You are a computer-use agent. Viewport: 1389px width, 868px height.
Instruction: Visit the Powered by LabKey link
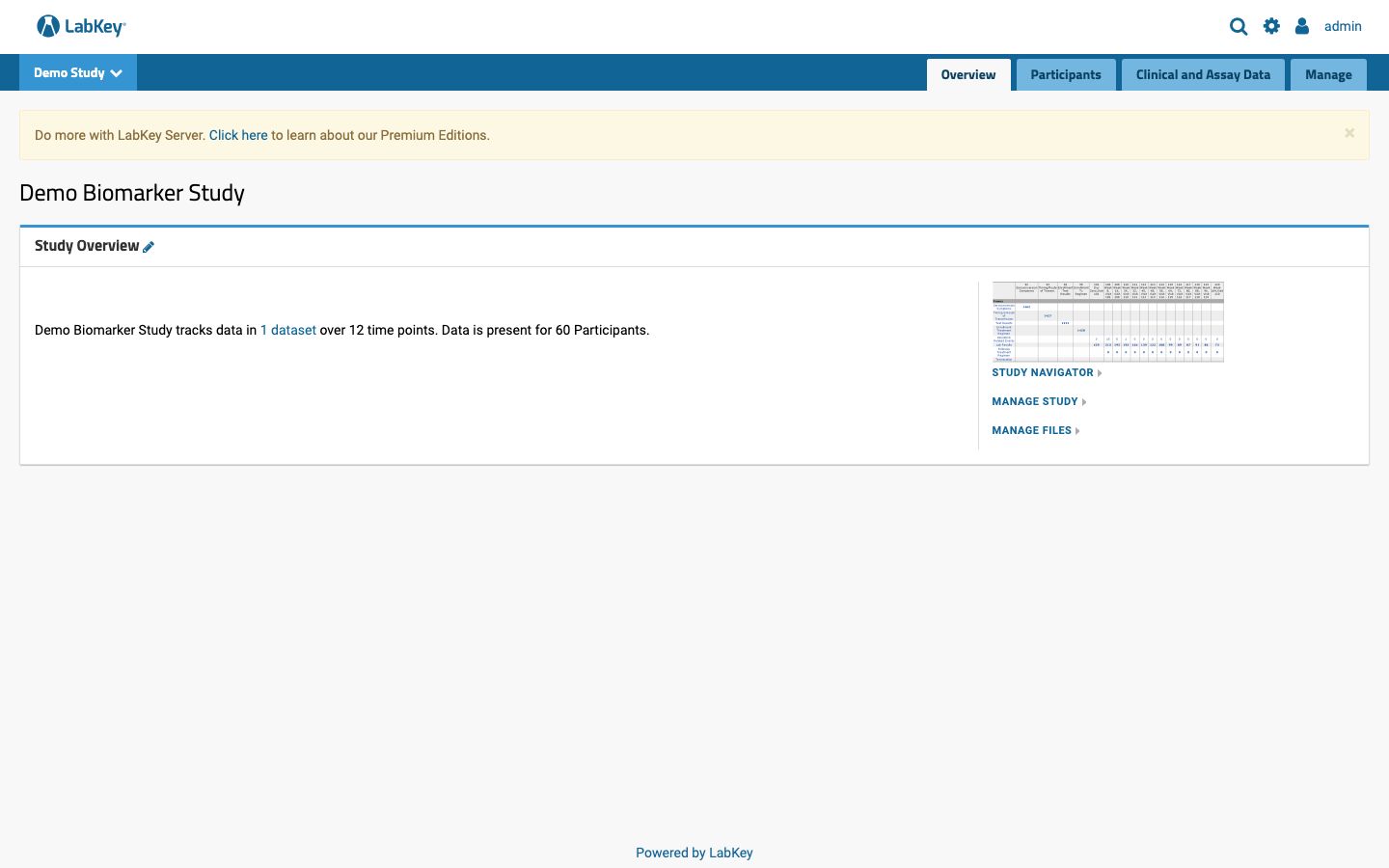tap(694, 853)
